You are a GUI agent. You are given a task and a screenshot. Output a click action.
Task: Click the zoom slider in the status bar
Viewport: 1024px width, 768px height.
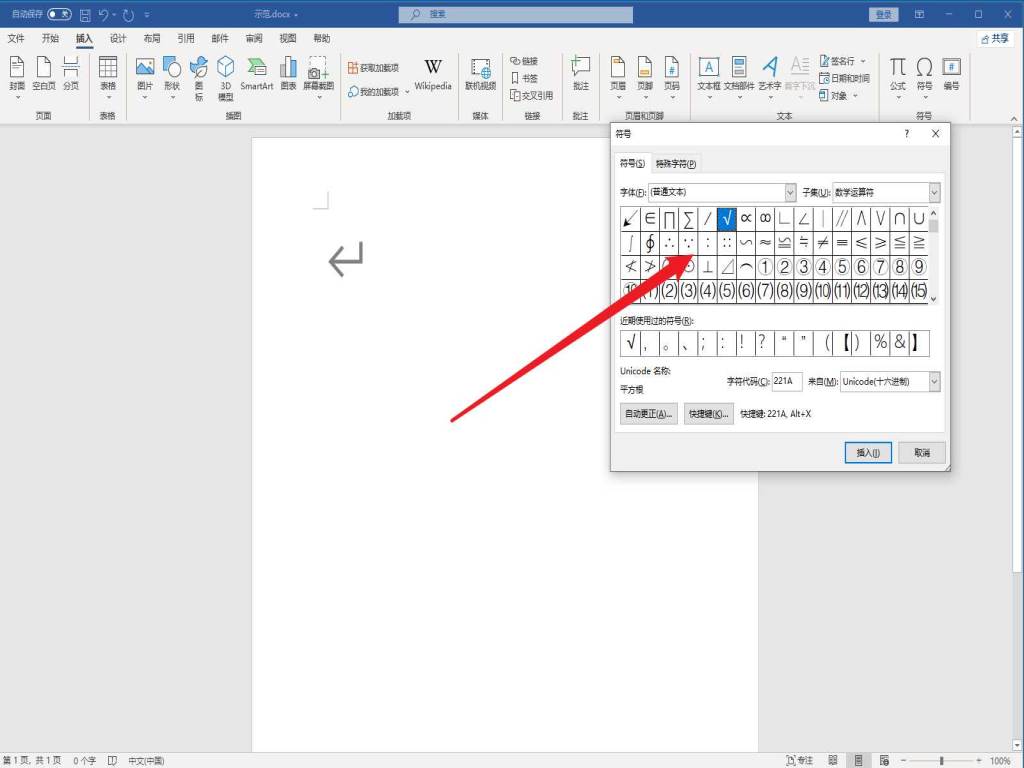940,761
